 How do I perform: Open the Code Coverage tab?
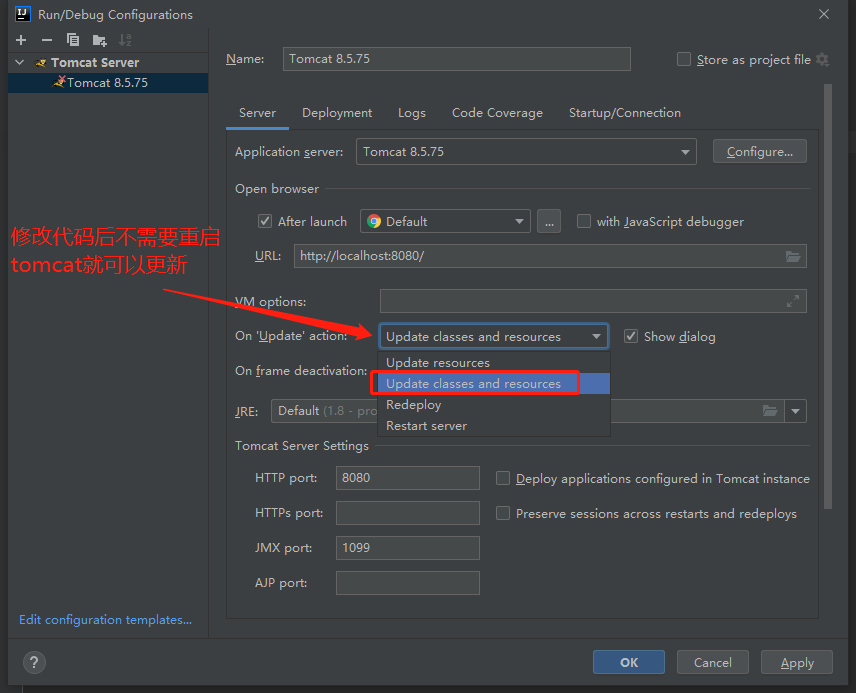[x=497, y=113]
